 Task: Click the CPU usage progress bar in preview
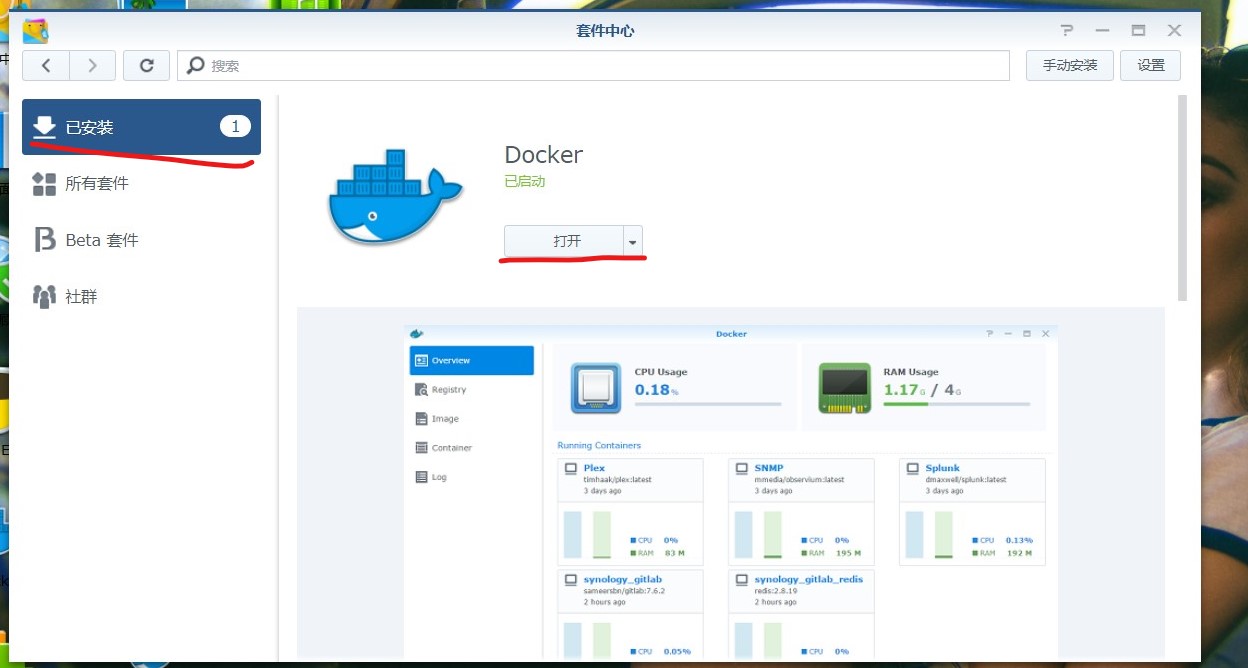(708, 404)
